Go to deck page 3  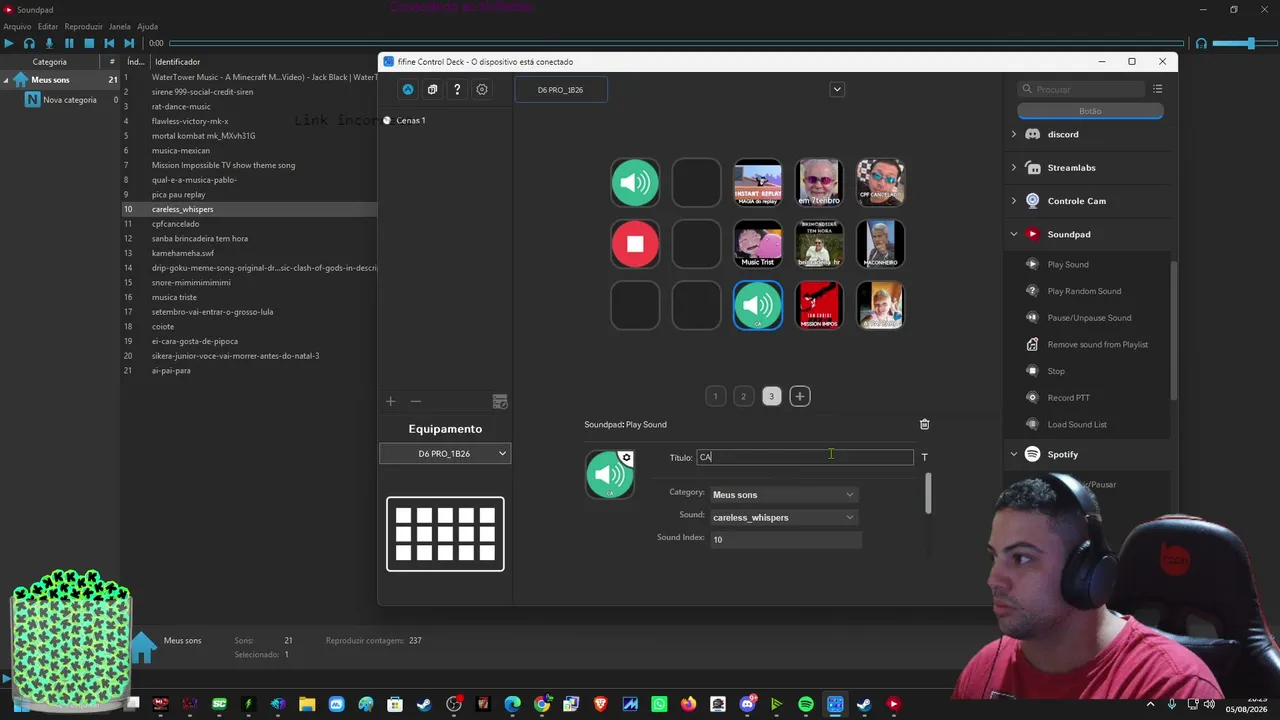click(771, 396)
